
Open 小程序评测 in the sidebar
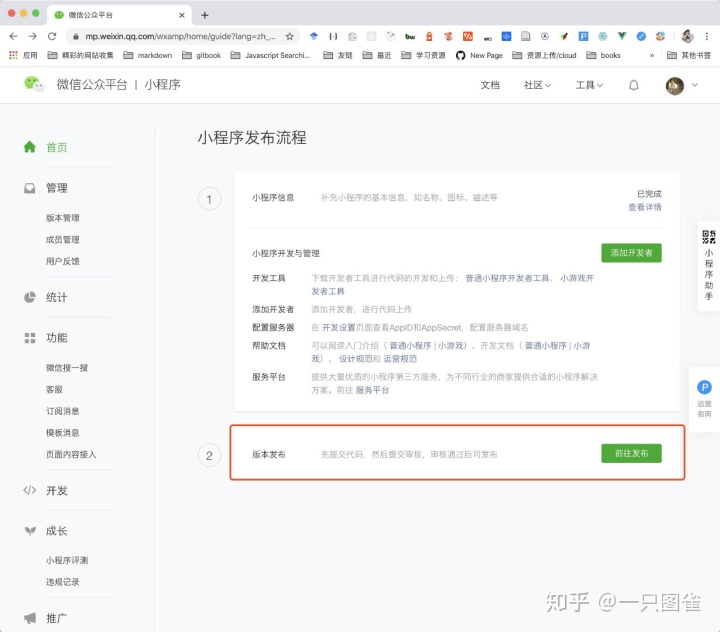click(67, 560)
